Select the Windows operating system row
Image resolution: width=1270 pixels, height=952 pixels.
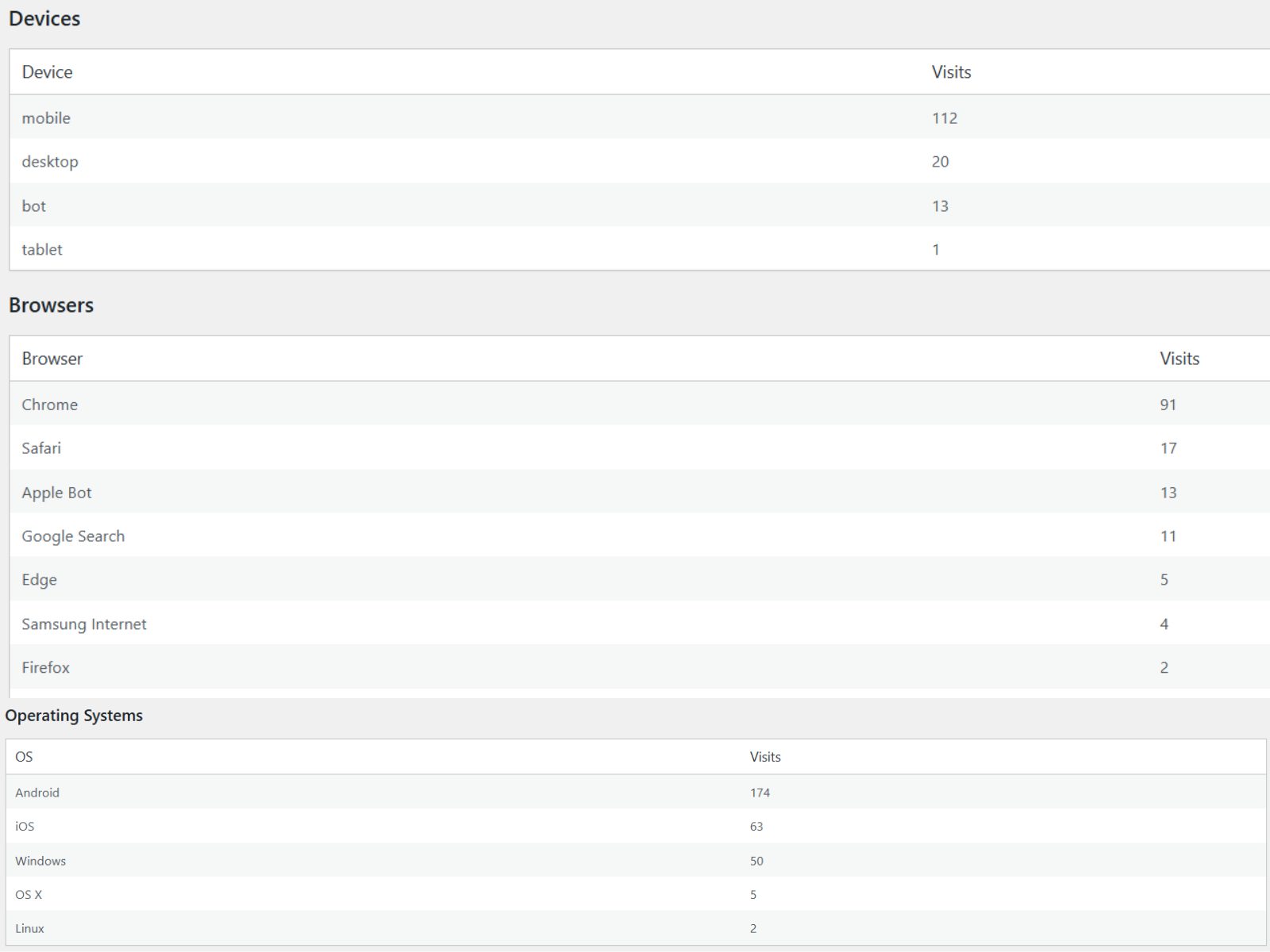click(40, 861)
